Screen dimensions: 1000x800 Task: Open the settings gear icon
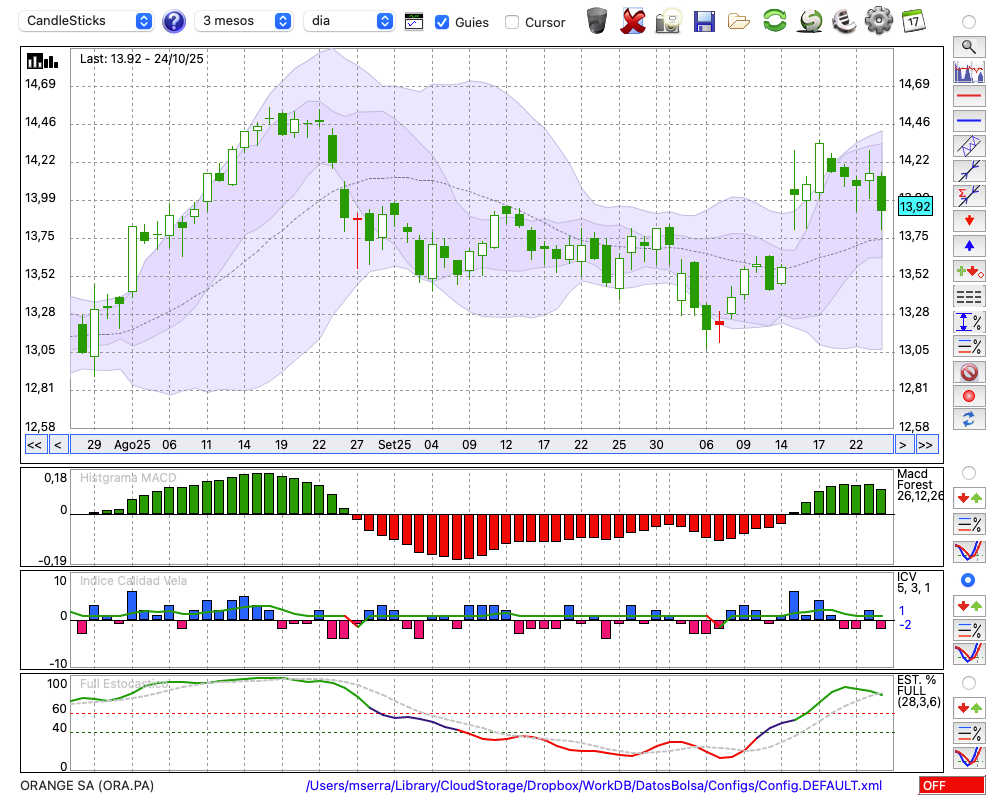tap(878, 20)
